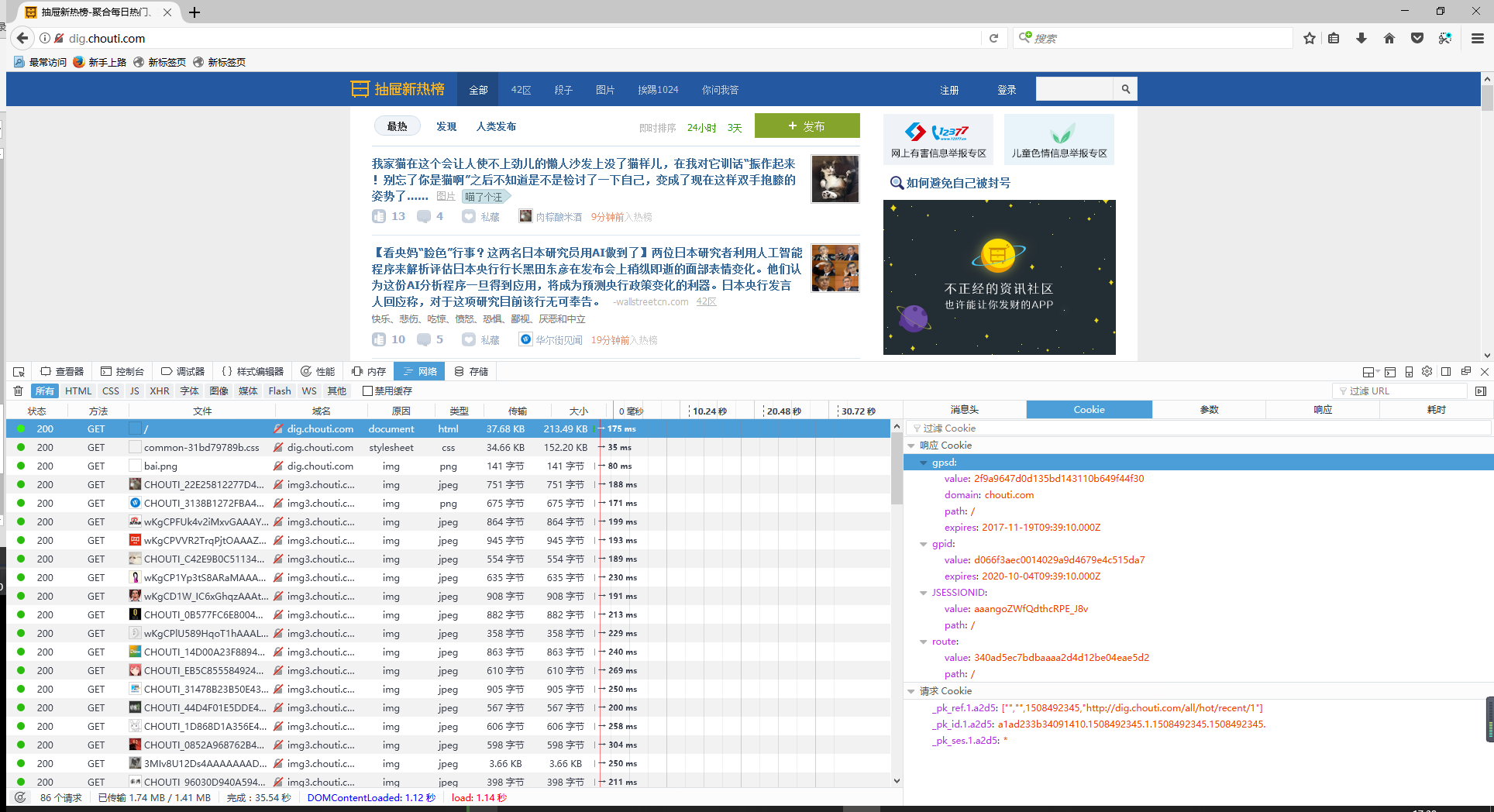Screen dimensions: 1494x812
Task: Show the 响应 response tab
Action: pyautogui.click(x=1323, y=410)
